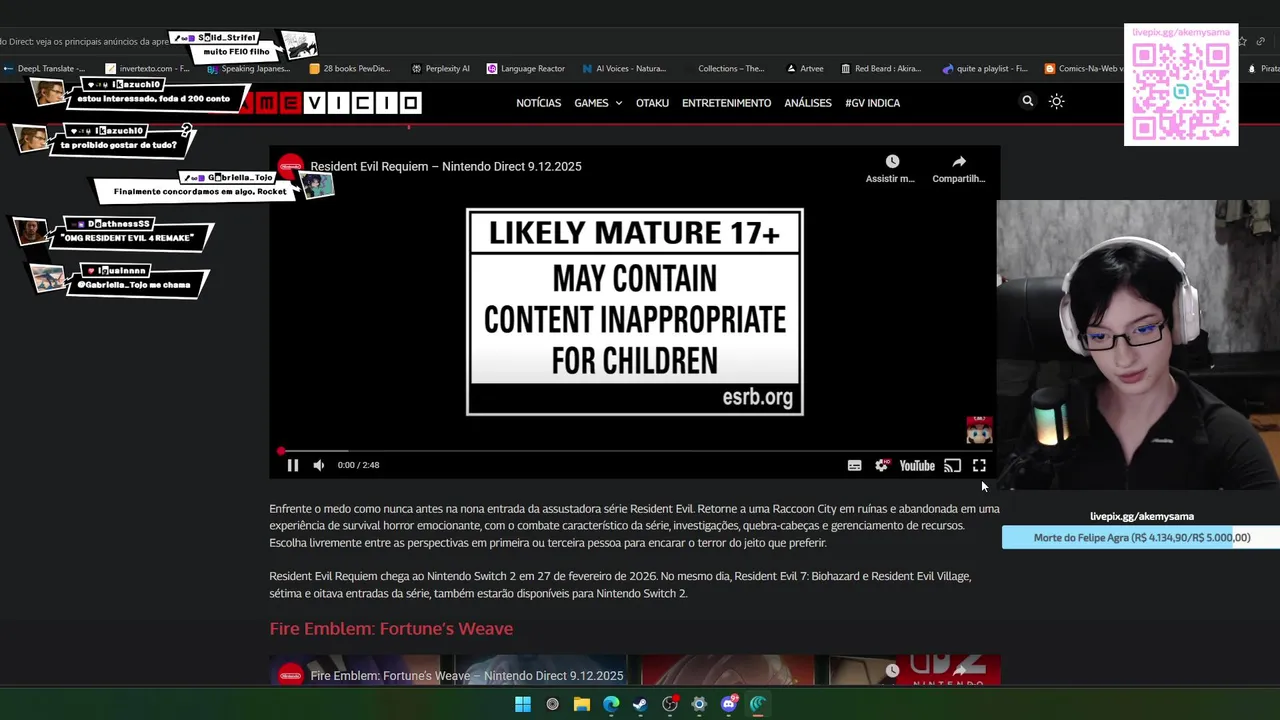
Task: Open File Explorer from the taskbar
Action: pyautogui.click(x=582, y=704)
